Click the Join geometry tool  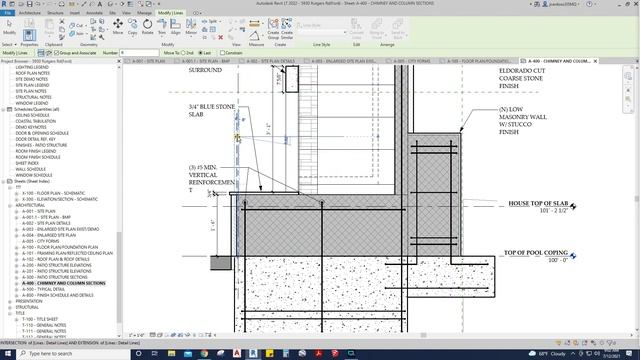click(77, 33)
